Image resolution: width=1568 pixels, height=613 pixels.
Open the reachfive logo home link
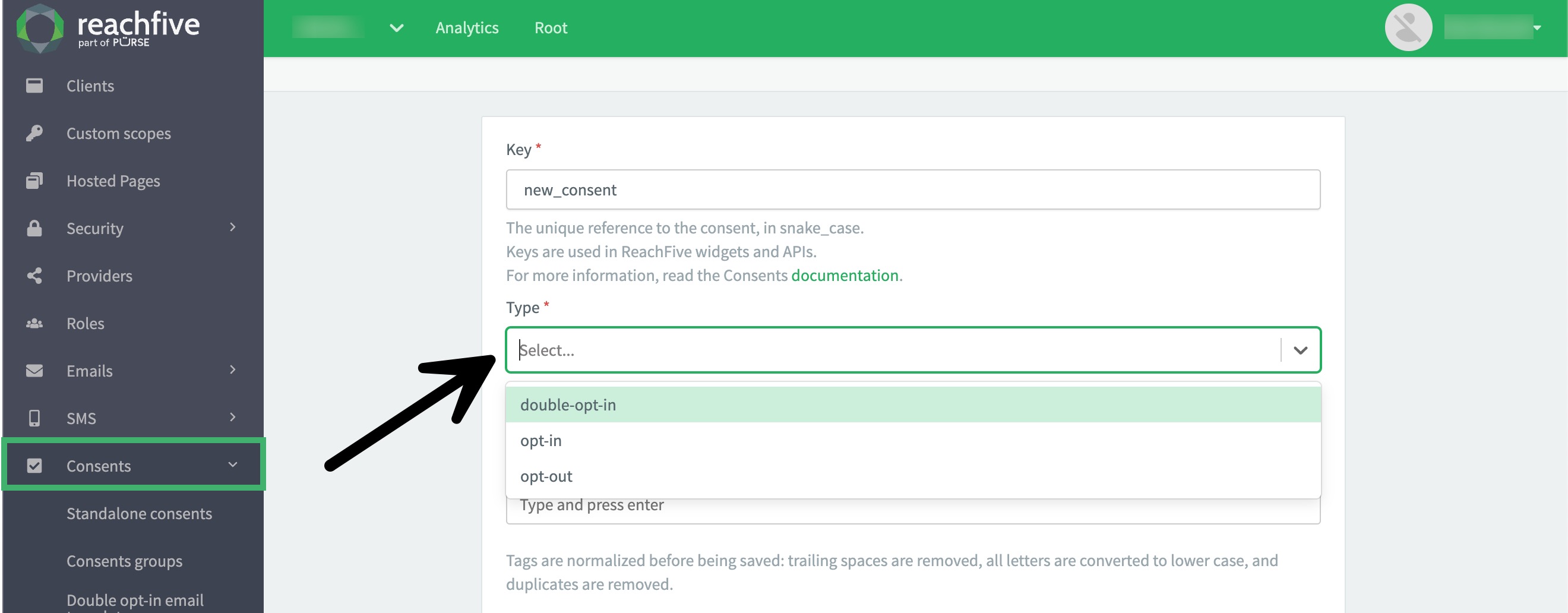[108, 28]
